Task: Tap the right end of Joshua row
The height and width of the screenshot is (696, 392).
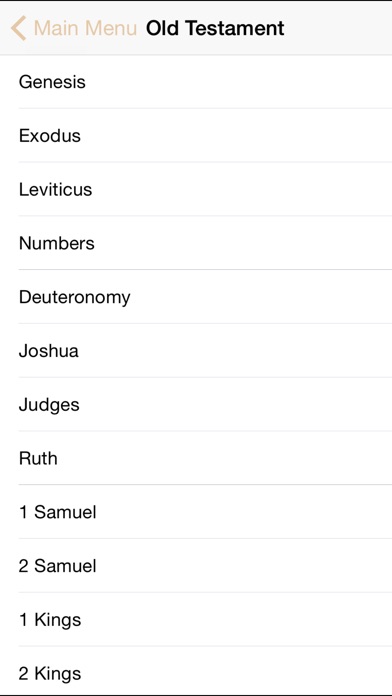Action: 346,351
